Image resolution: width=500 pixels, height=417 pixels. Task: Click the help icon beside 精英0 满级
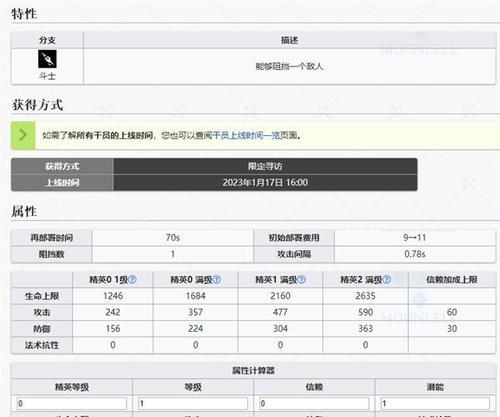(x=217, y=279)
